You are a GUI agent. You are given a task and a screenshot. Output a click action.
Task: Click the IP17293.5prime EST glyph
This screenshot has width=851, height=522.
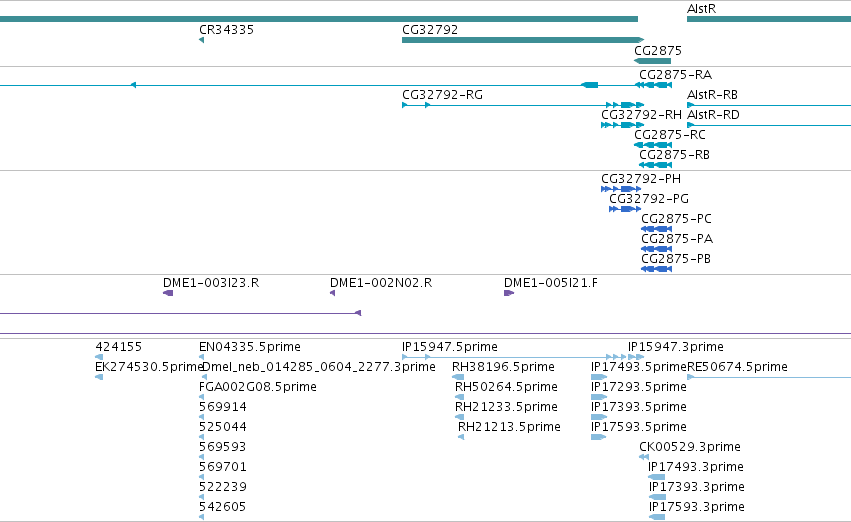tap(599, 397)
